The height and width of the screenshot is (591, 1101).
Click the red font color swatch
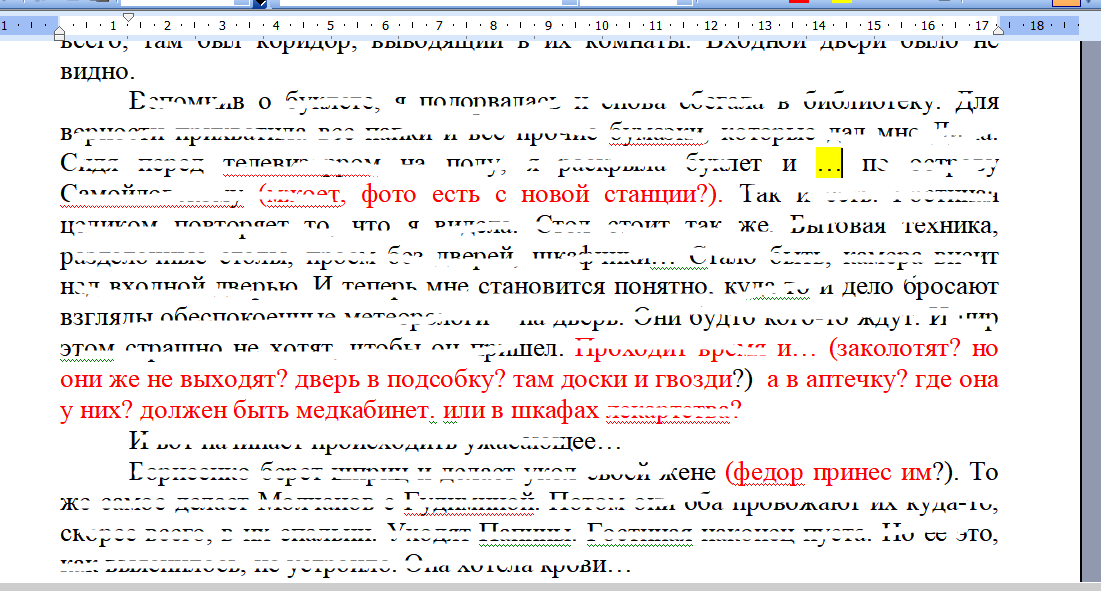click(797, 3)
